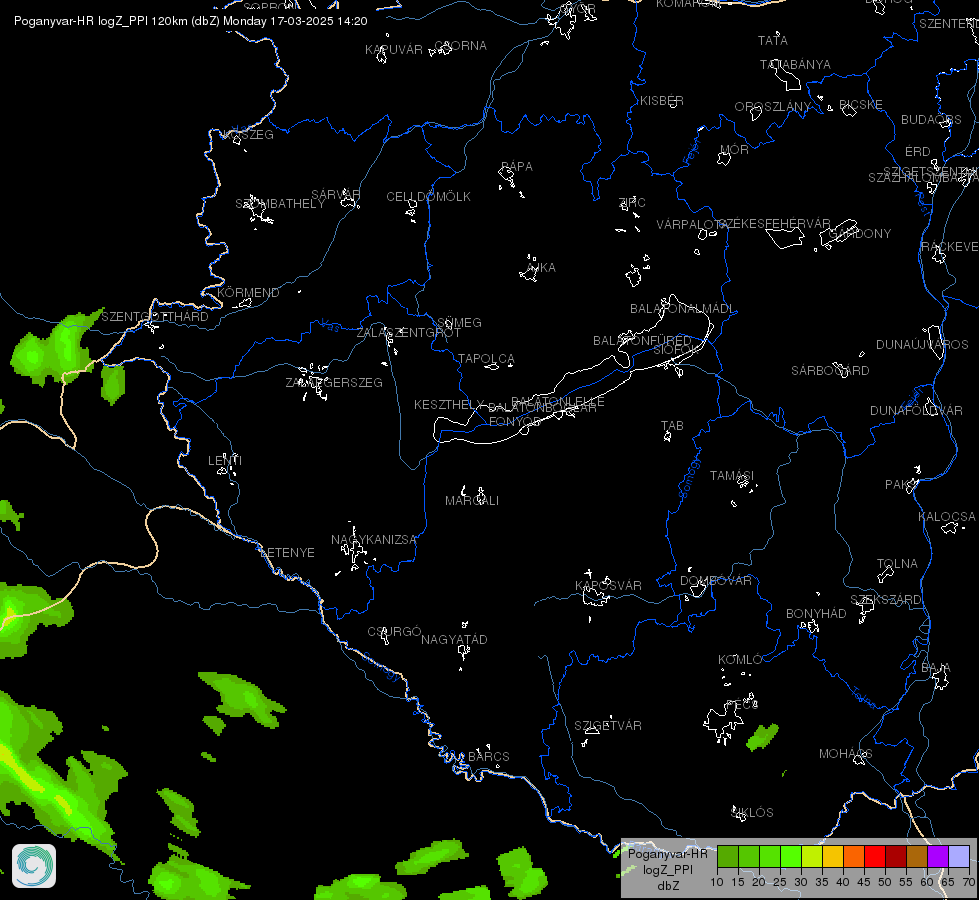Click the dbZ unit label in legend
Viewport: 979px width, 900px height.
[x=667, y=886]
